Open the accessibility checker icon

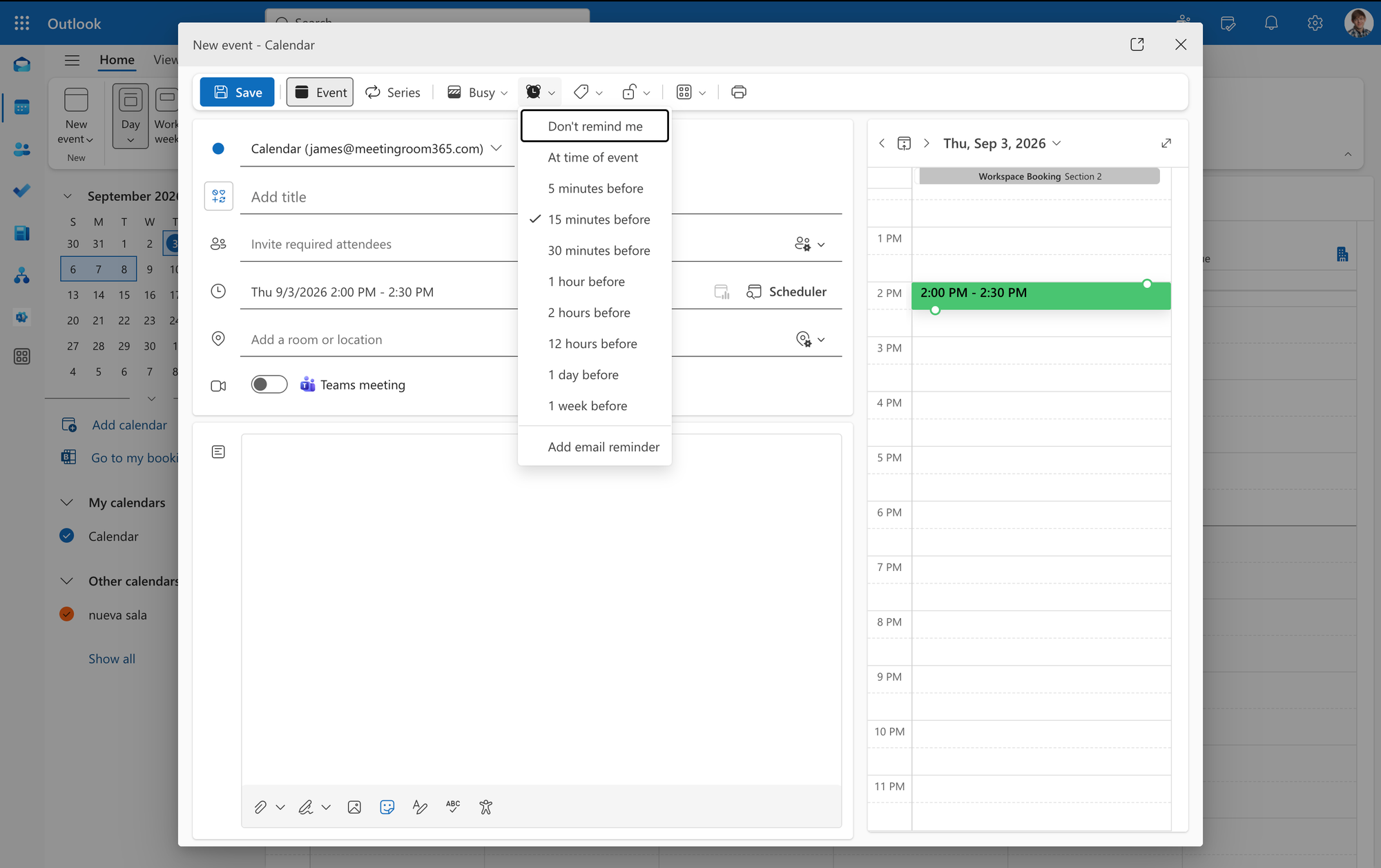[x=486, y=807]
